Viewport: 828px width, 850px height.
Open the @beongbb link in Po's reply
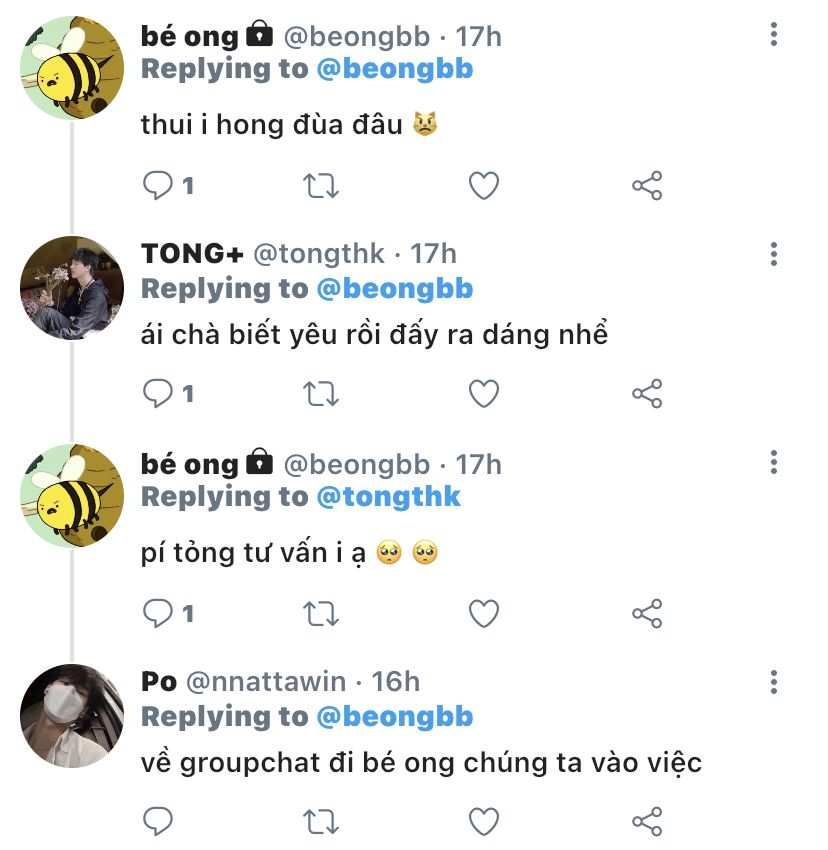click(x=394, y=716)
